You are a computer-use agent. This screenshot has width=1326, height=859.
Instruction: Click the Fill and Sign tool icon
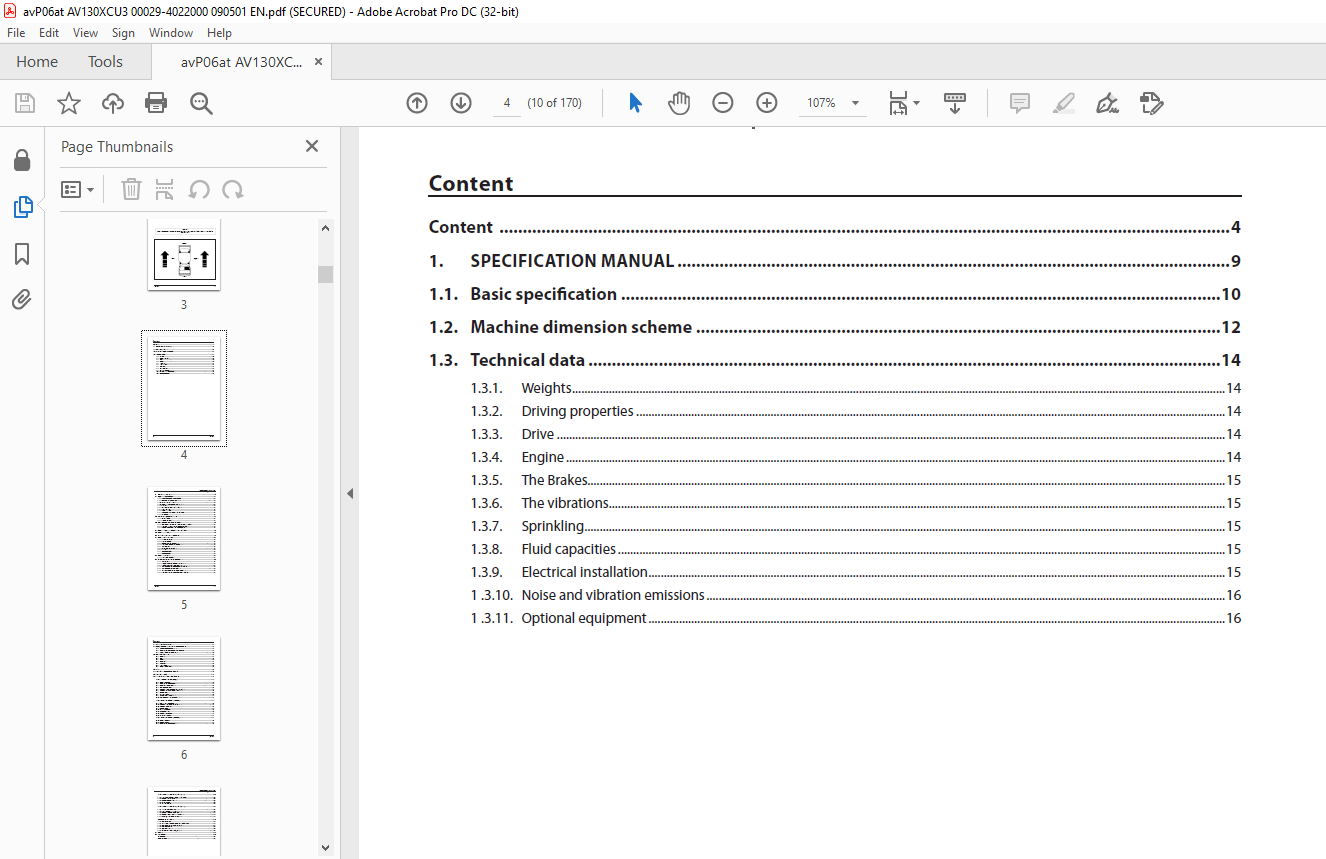tap(1151, 103)
